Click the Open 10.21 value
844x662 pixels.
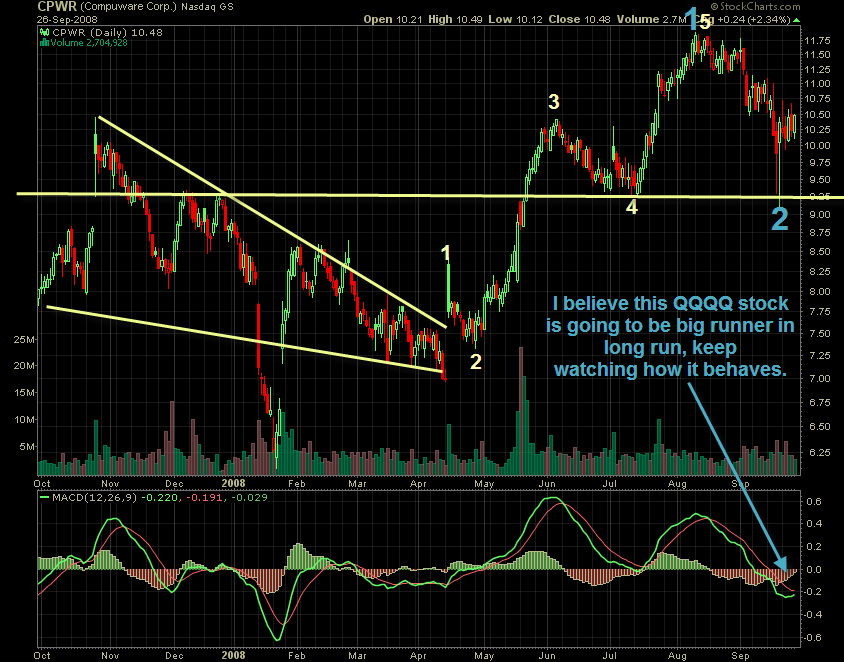coord(394,19)
